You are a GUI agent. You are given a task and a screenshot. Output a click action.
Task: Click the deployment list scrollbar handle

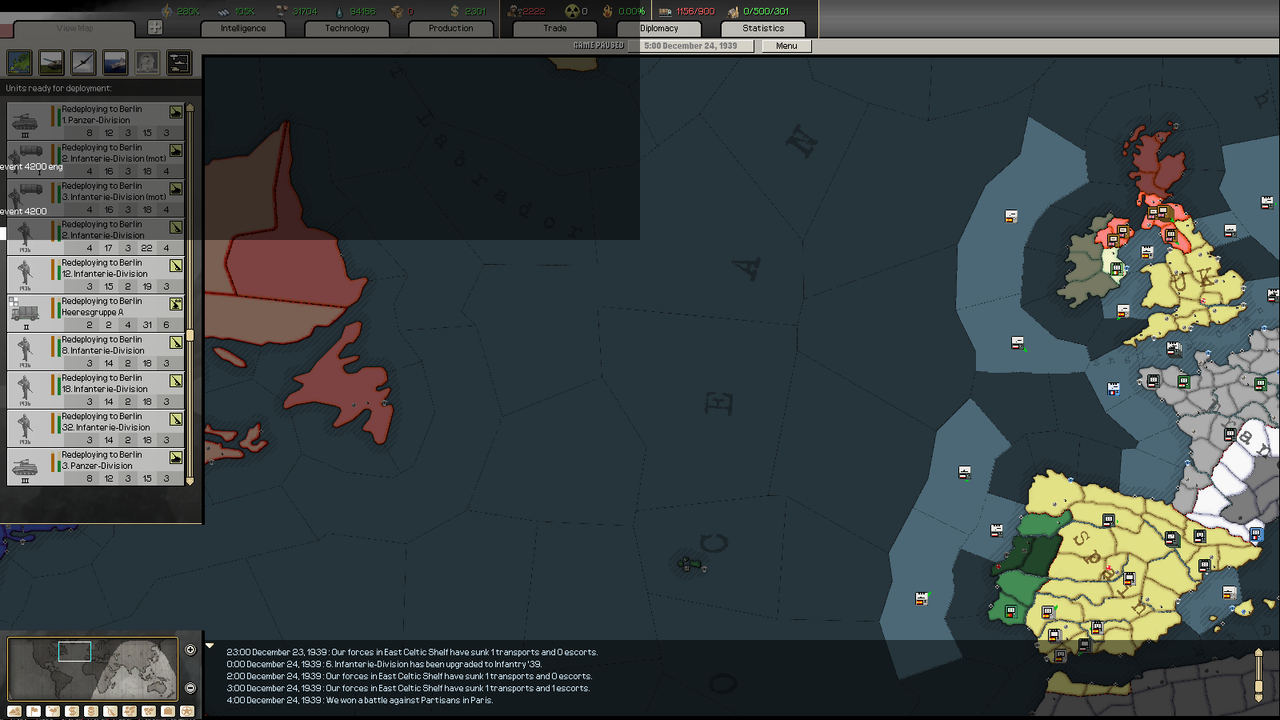coord(190,335)
